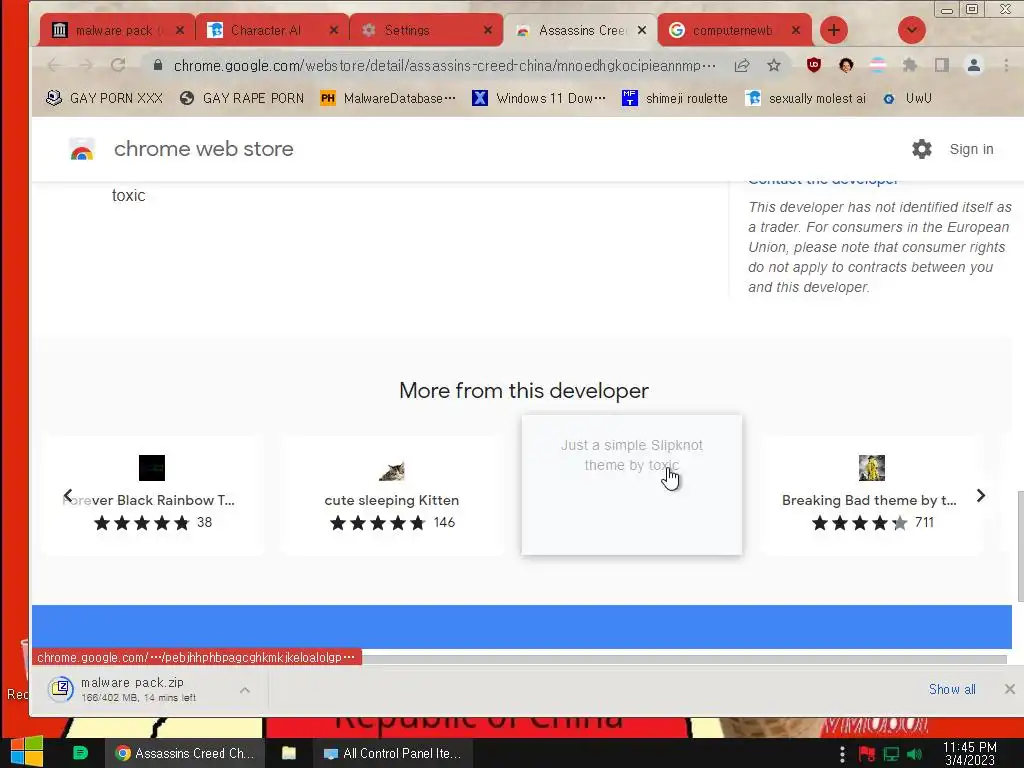Screen dimensions: 1024x768
Task: Click Breaking Bad theme star rating
Action: point(859,522)
